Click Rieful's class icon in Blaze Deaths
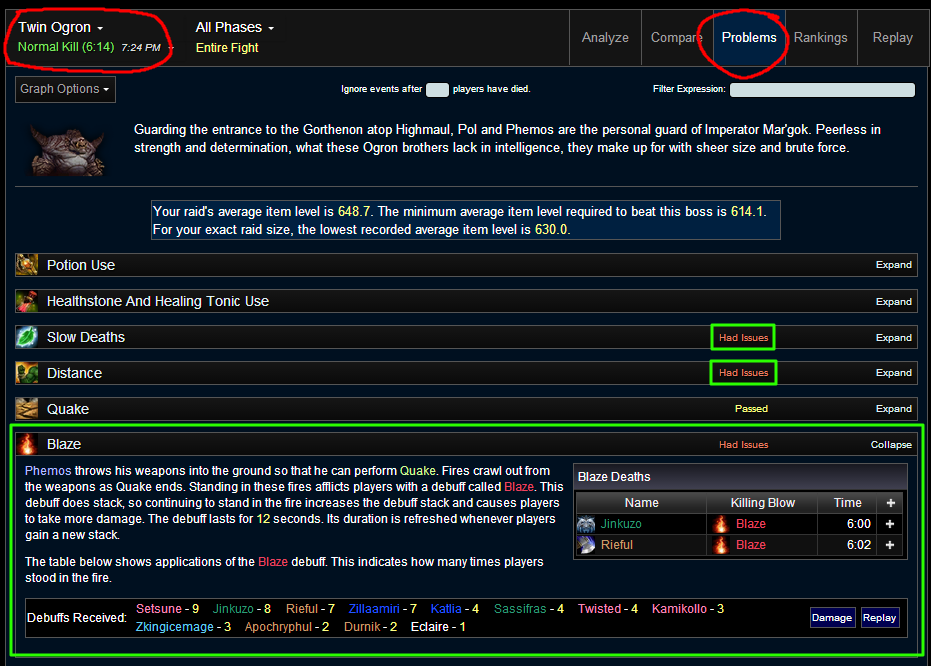This screenshot has width=931, height=666. point(587,545)
